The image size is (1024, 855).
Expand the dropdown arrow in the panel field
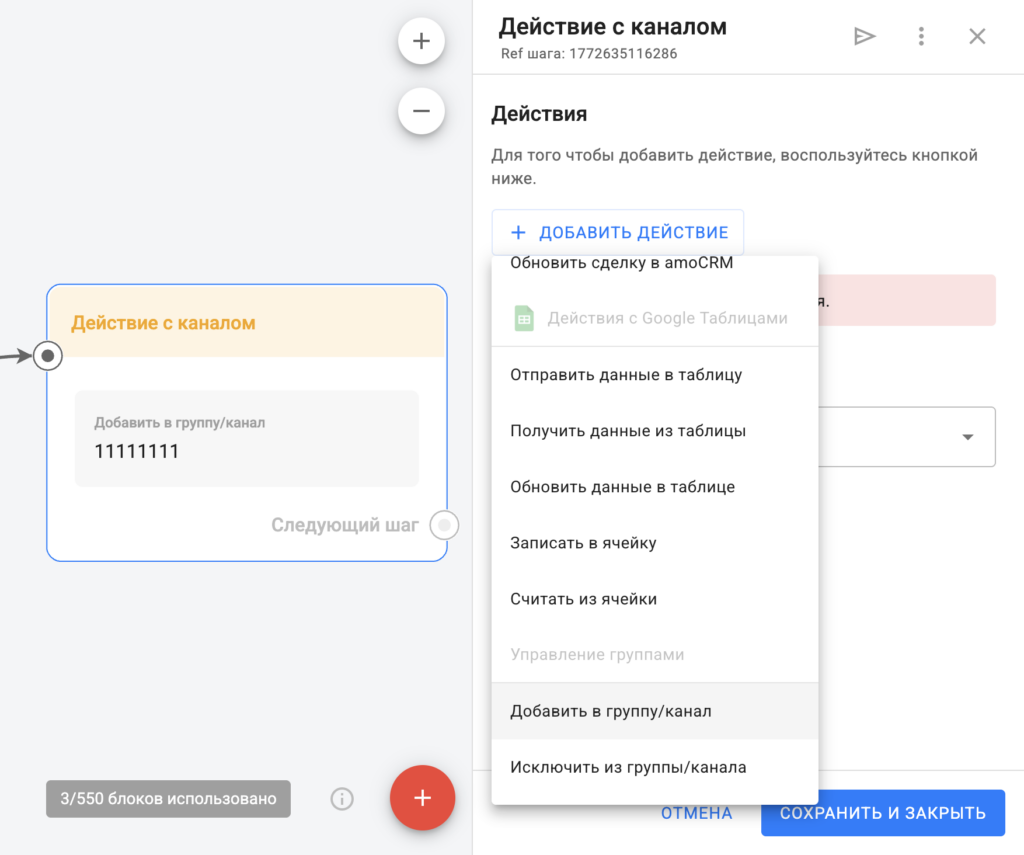pyautogui.click(x=967, y=437)
